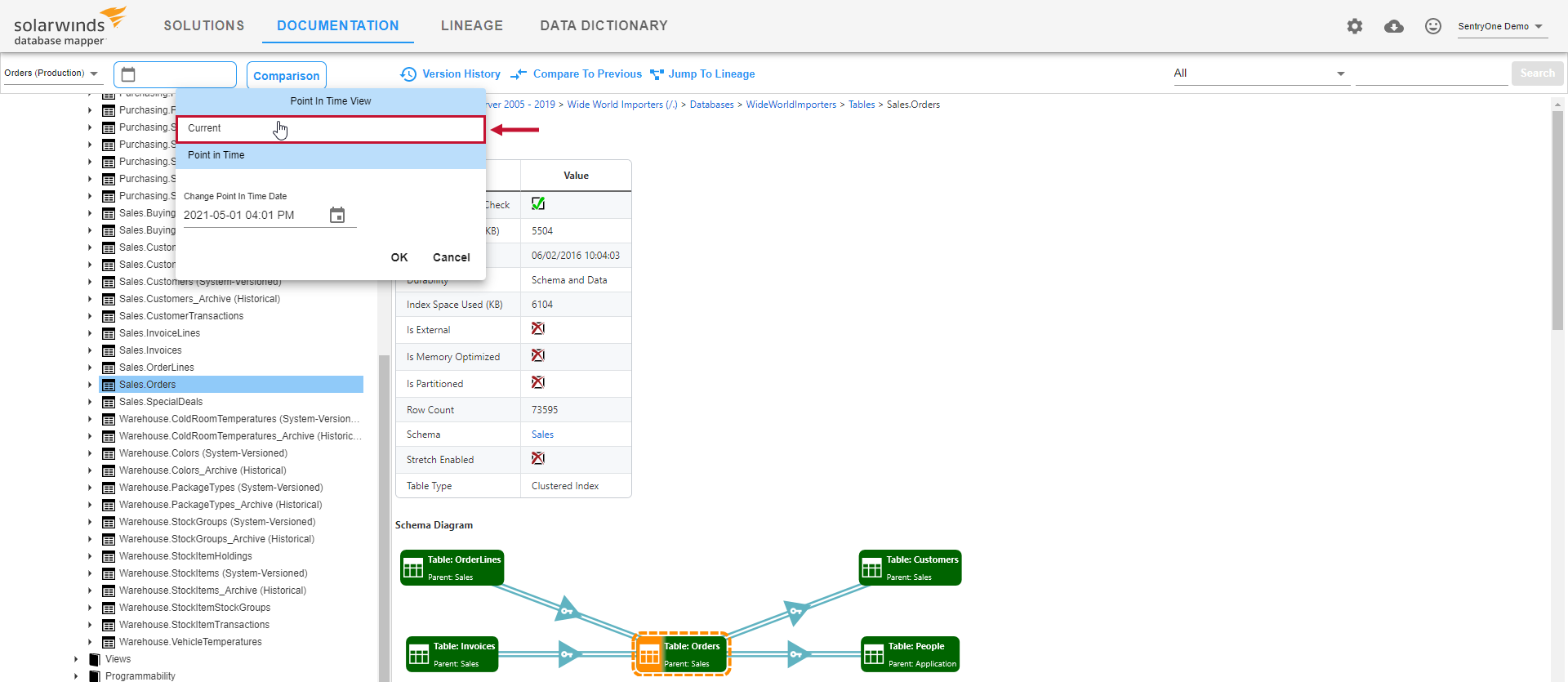Screen dimensions: 1568x682
Task: Click the Comparison button
Action: pyautogui.click(x=287, y=75)
